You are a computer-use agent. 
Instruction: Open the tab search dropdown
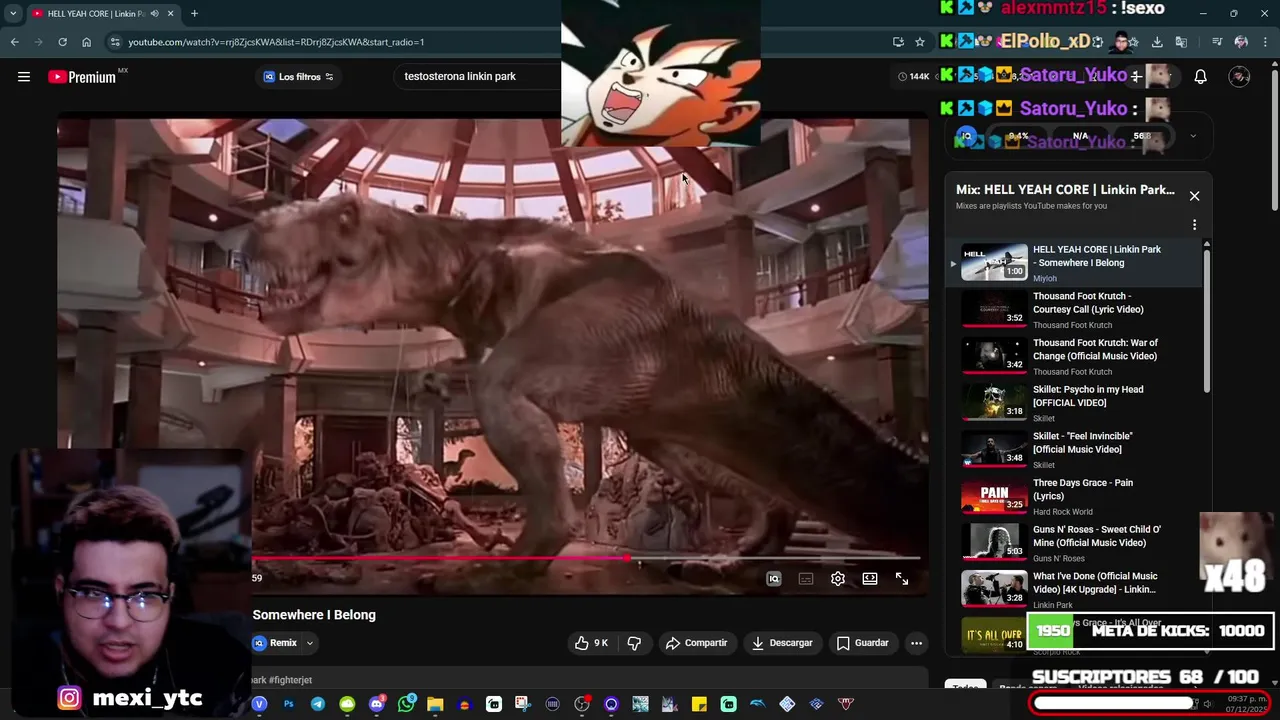coord(13,13)
